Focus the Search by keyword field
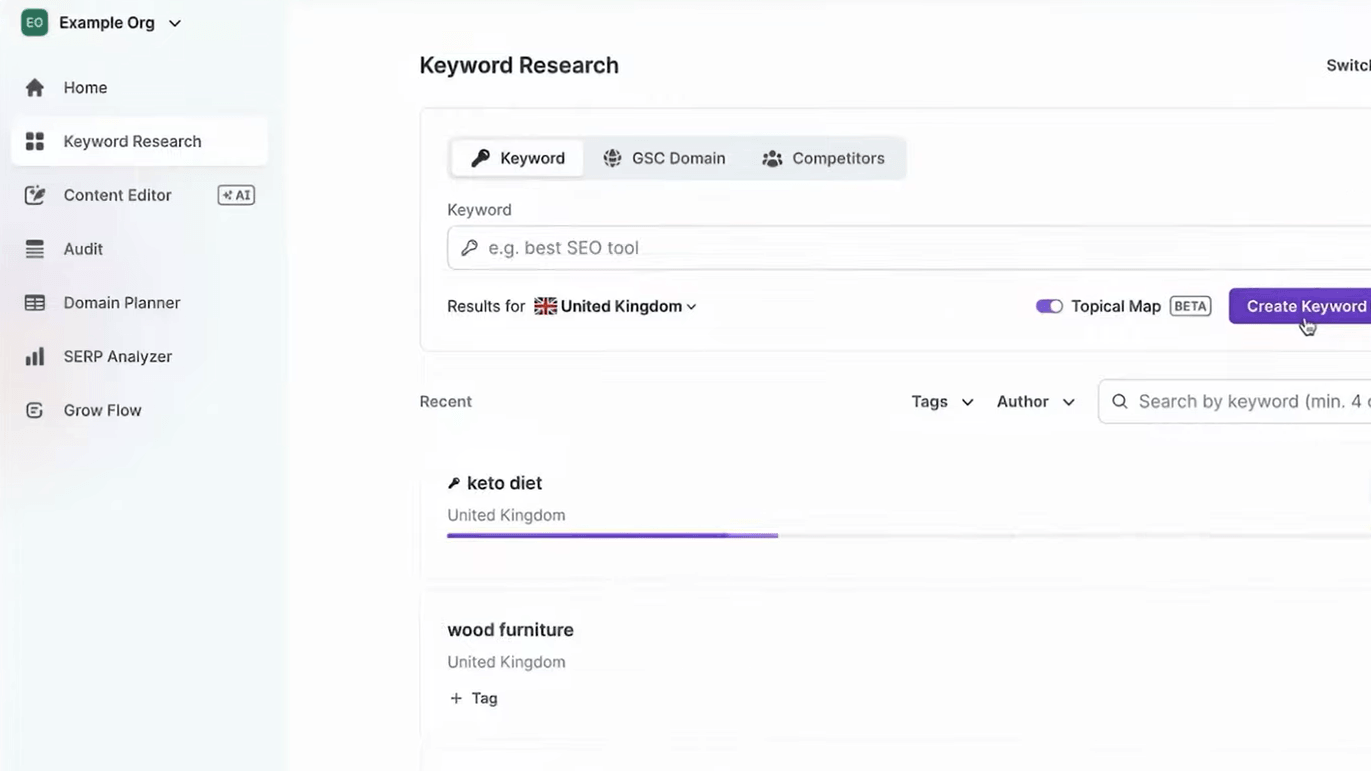Image resolution: width=1371 pixels, height=771 pixels. 1234,401
